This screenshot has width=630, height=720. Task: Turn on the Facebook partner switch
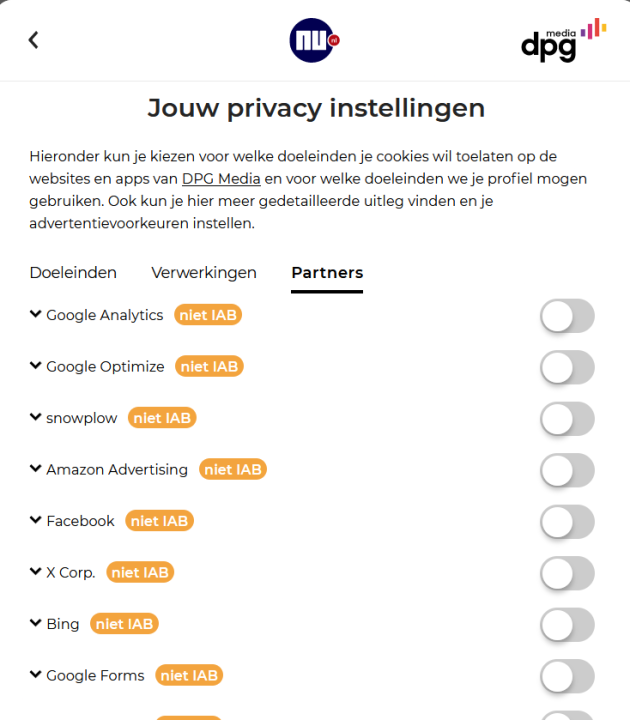coord(567,522)
